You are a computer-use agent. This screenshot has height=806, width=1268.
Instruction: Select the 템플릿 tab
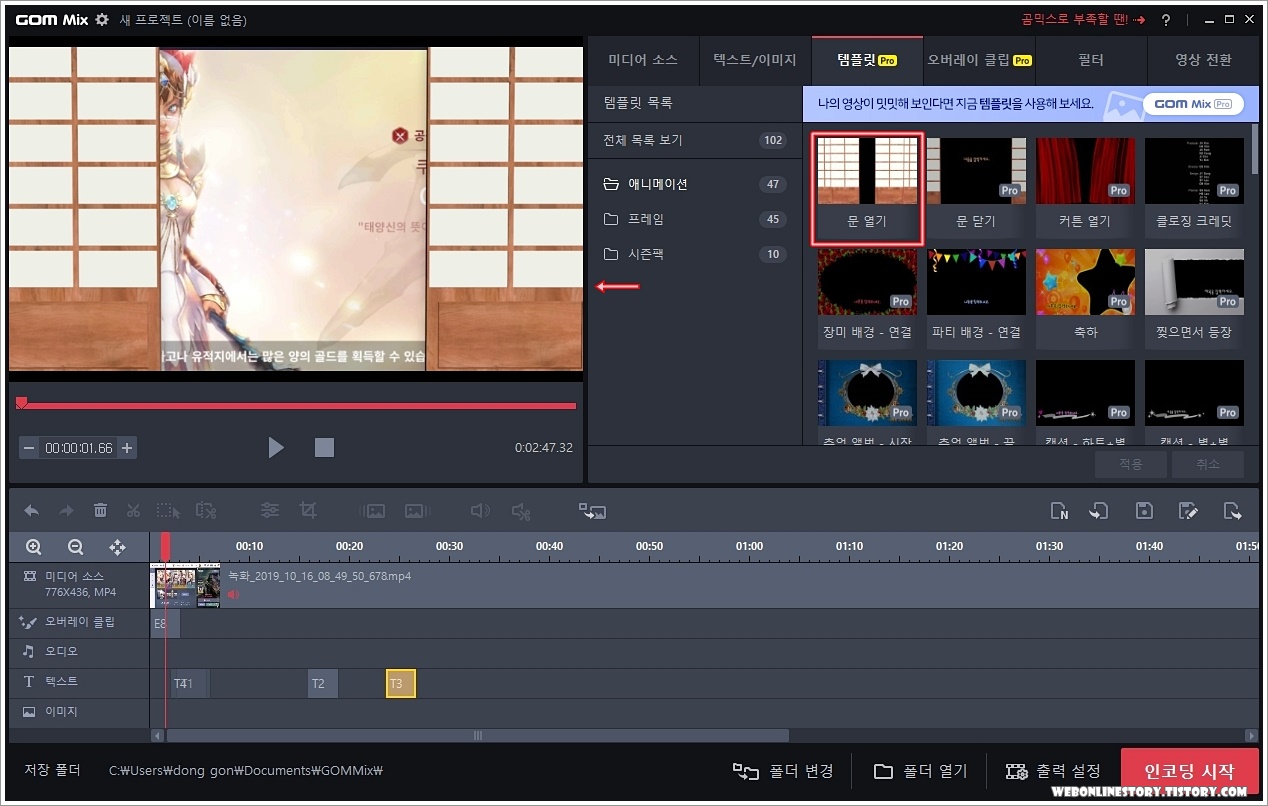click(x=867, y=60)
